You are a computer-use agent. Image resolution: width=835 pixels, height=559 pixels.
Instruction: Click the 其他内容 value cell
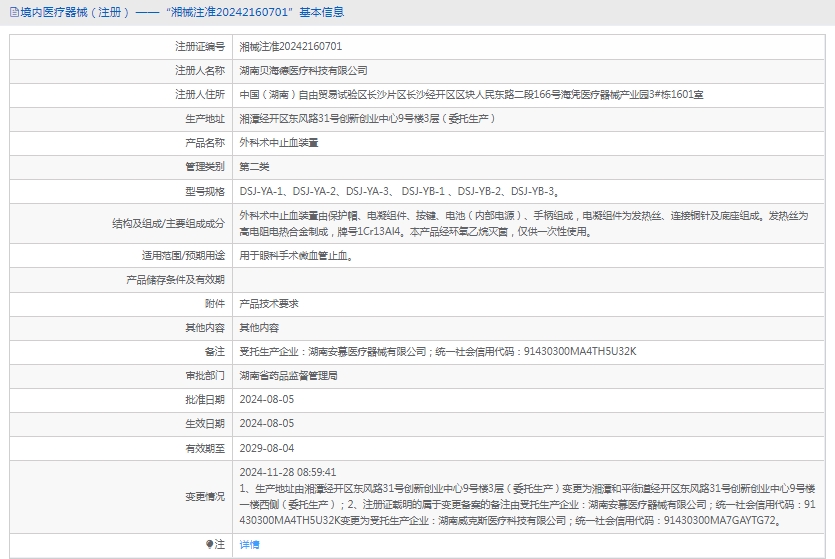coord(259,327)
